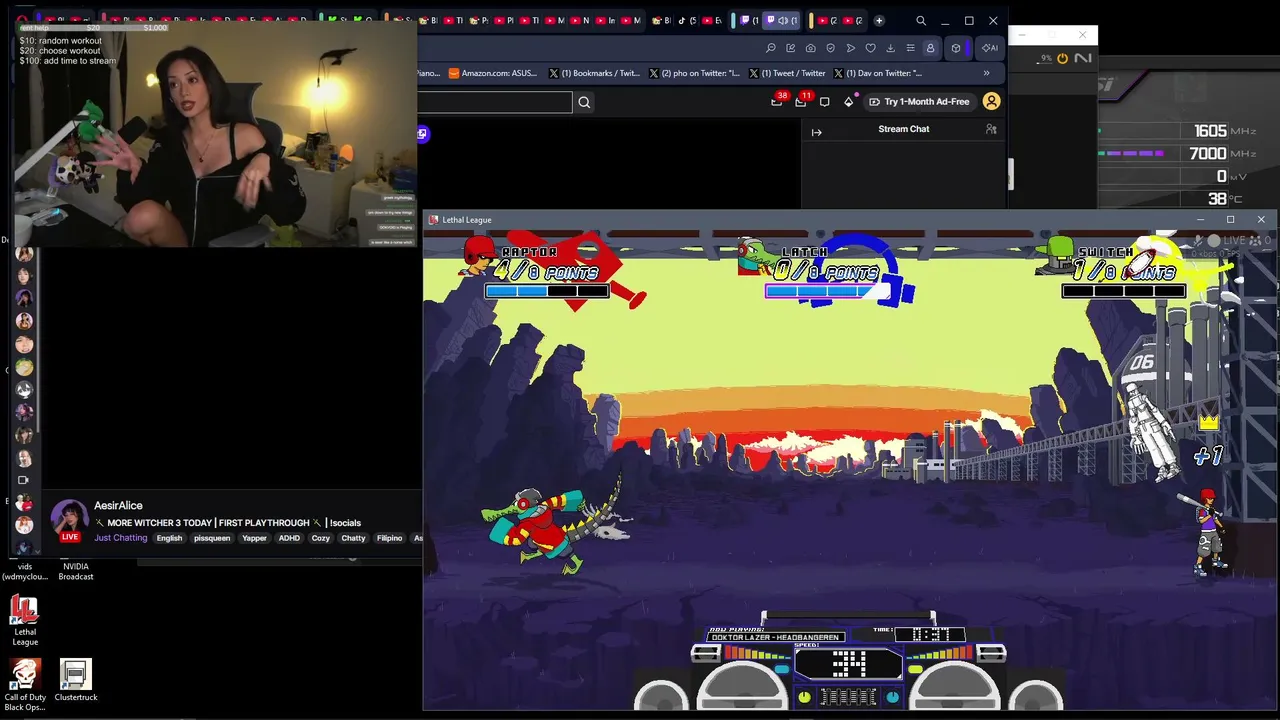Click the yellow power icon in monitoring window

coord(1062,58)
